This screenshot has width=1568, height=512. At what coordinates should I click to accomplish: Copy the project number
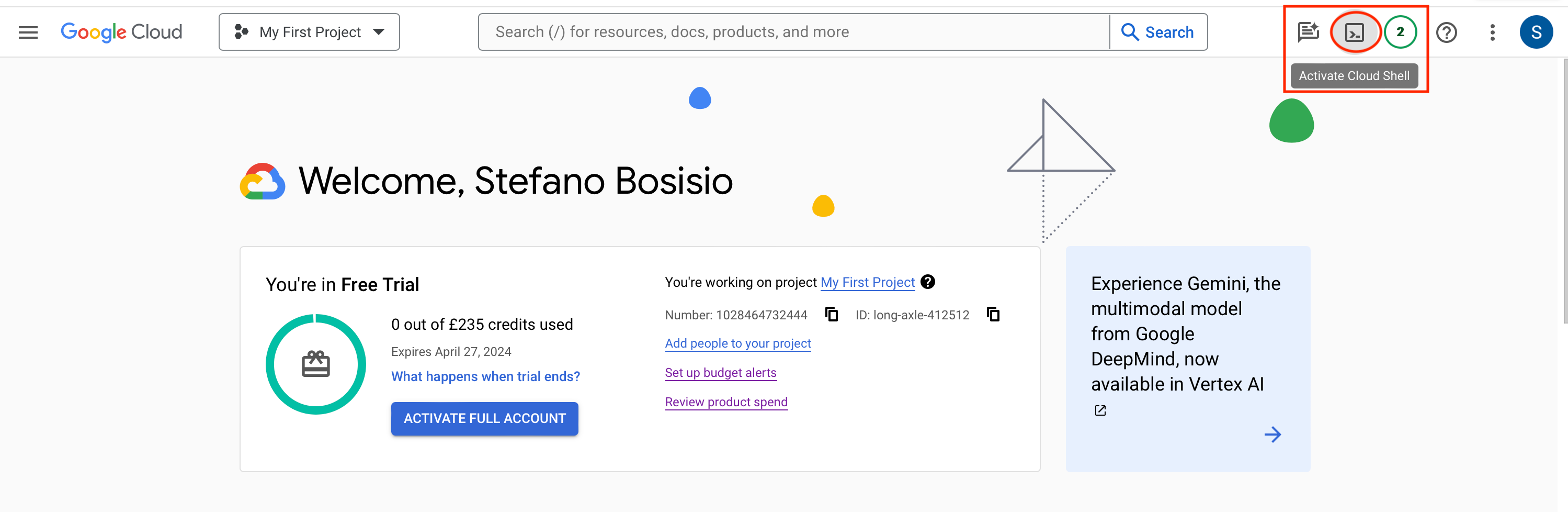click(832, 315)
